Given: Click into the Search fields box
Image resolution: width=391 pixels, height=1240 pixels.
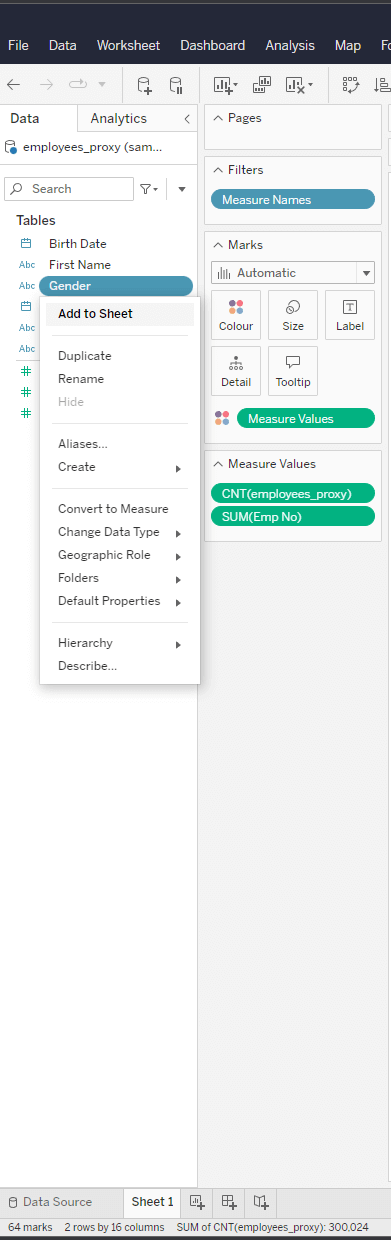Looking at the screenshot, I should [x=69, y=189].
